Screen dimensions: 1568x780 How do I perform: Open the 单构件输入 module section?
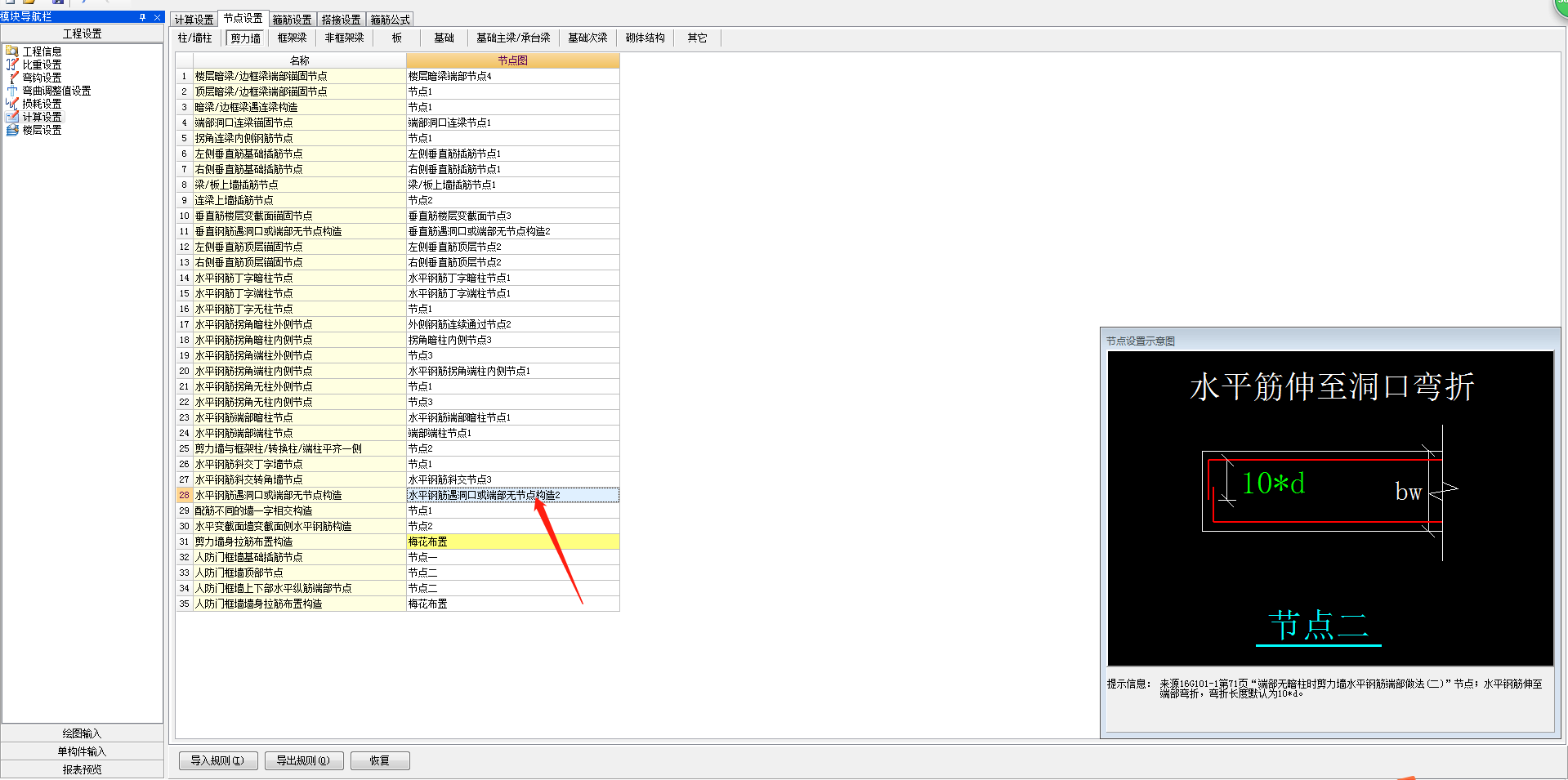click(82, 751)
